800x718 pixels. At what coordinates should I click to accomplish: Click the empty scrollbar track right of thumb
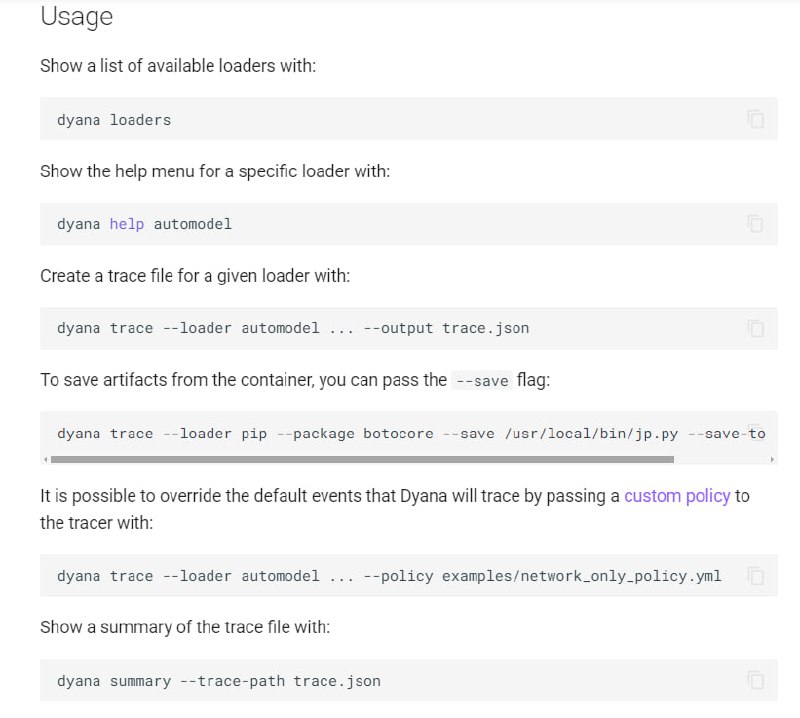(720, 459)
